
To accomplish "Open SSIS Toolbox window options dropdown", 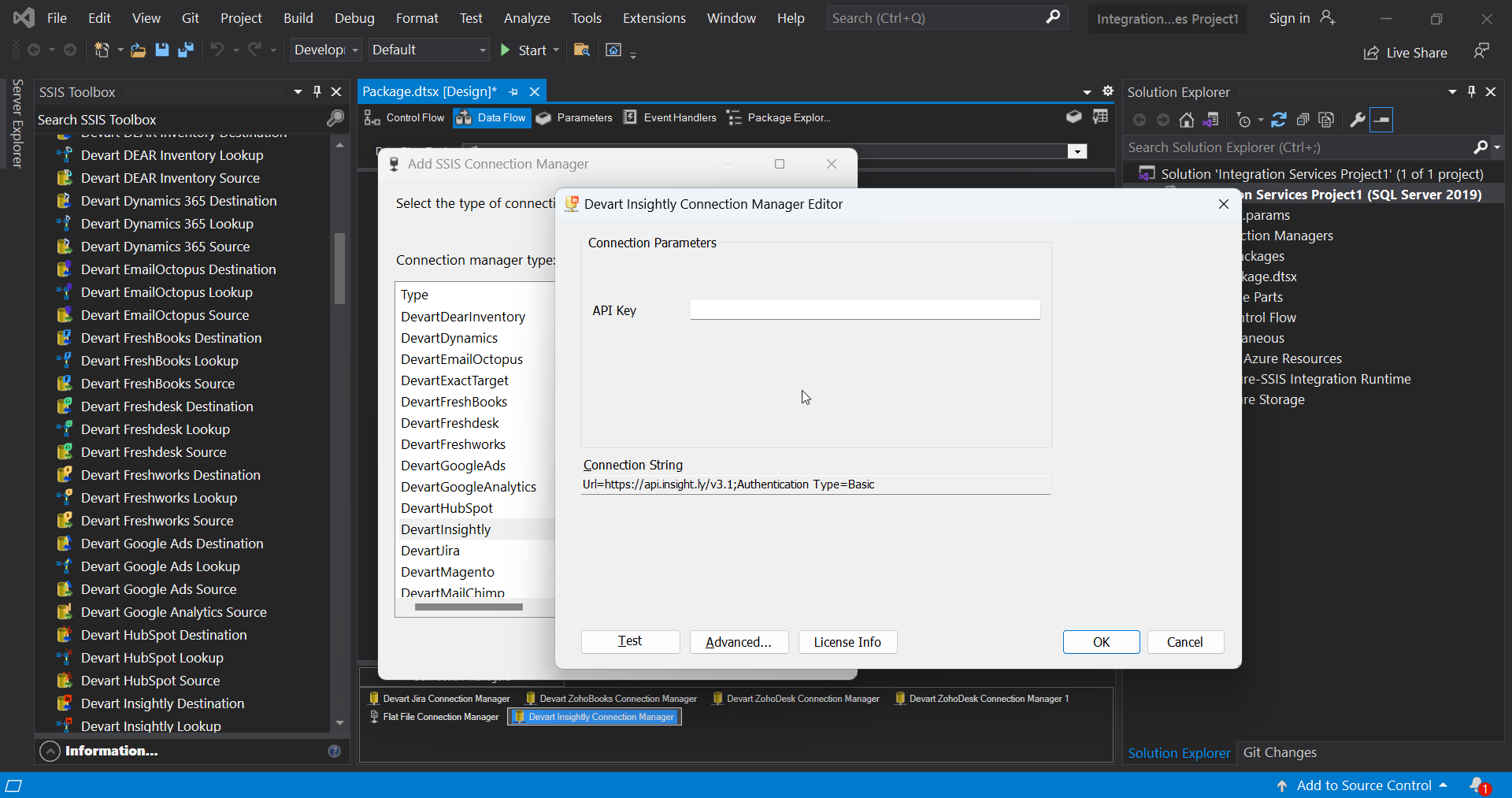I will pos(298,91).
